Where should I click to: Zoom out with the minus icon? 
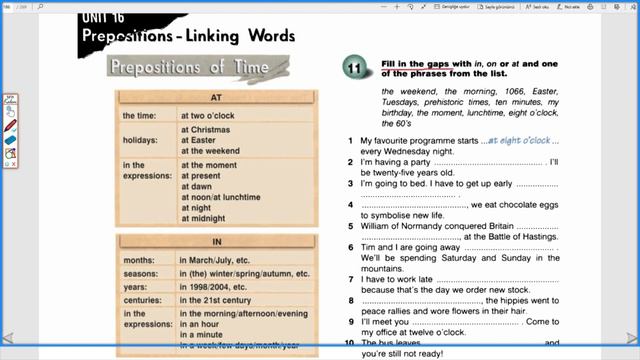[383, 7]
